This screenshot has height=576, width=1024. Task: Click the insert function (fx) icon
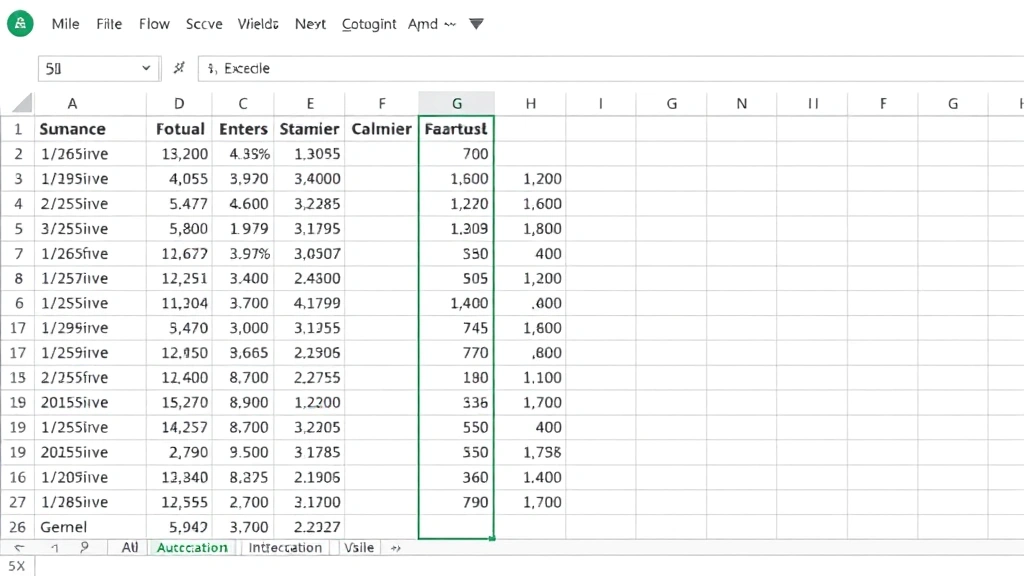(x=177, y=68)
